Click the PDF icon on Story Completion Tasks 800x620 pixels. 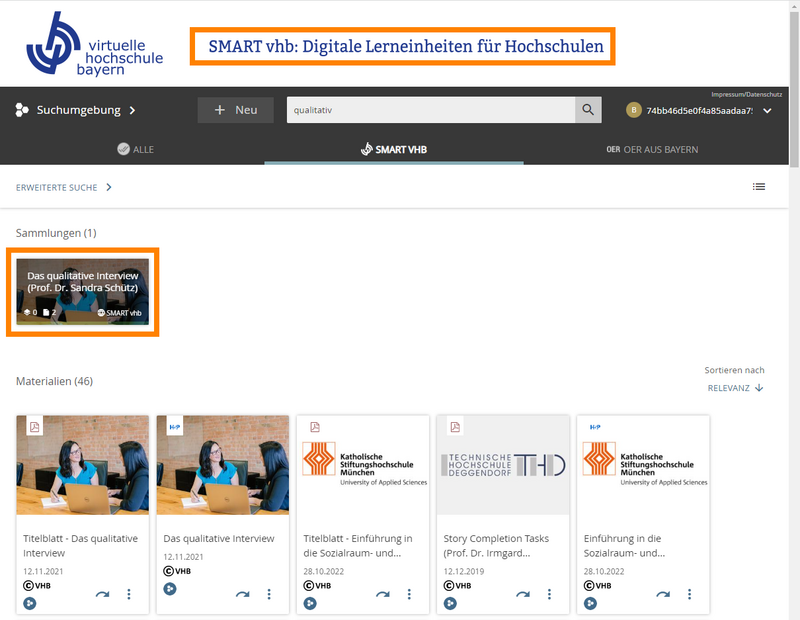click(x=455, y=428)
